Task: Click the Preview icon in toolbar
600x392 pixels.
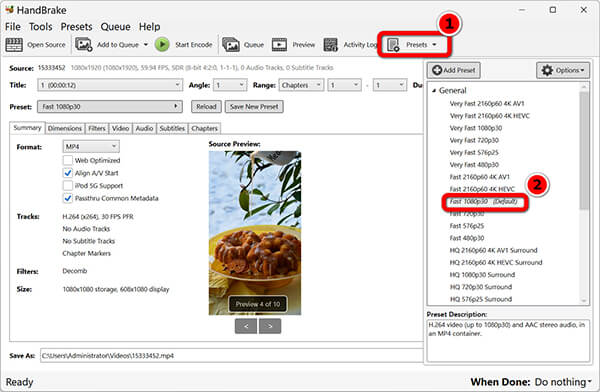Action: 279,45
